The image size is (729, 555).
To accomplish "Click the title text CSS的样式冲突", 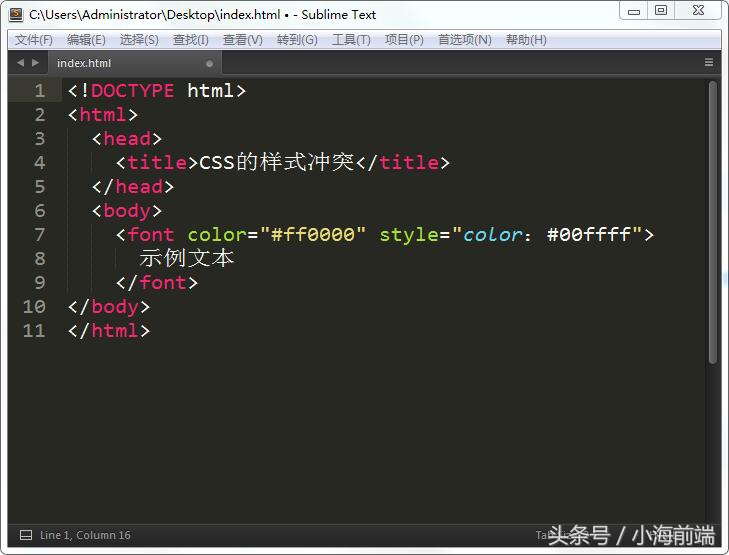I will (x=277, y=162).
